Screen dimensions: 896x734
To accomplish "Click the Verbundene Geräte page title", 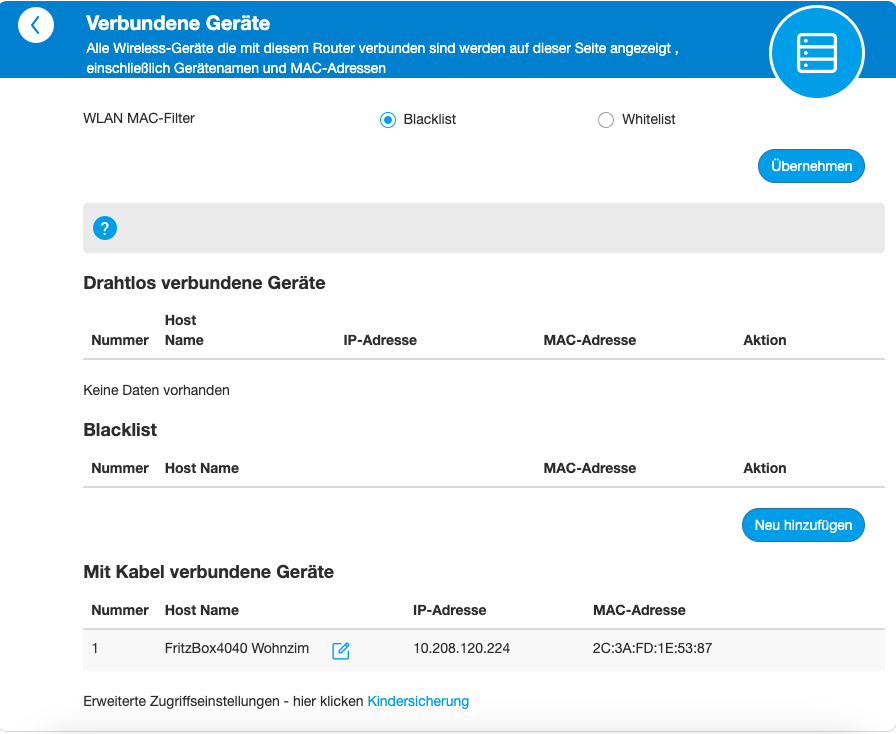I will click(x=178, y=23).
